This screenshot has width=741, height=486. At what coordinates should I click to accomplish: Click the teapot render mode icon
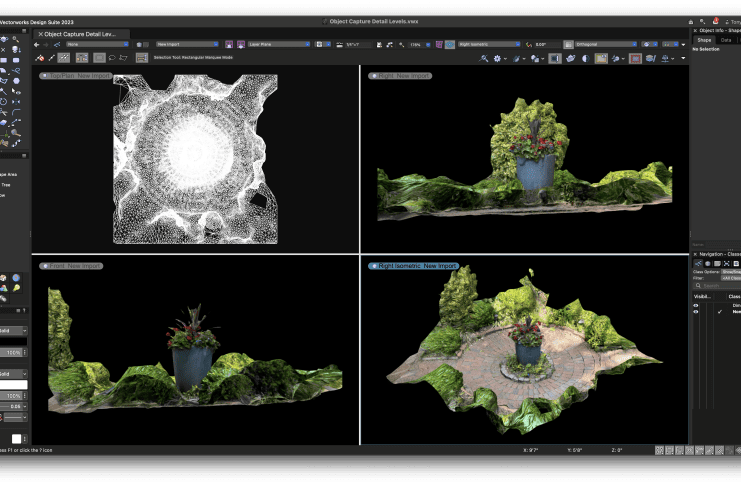tap(569, 59)
